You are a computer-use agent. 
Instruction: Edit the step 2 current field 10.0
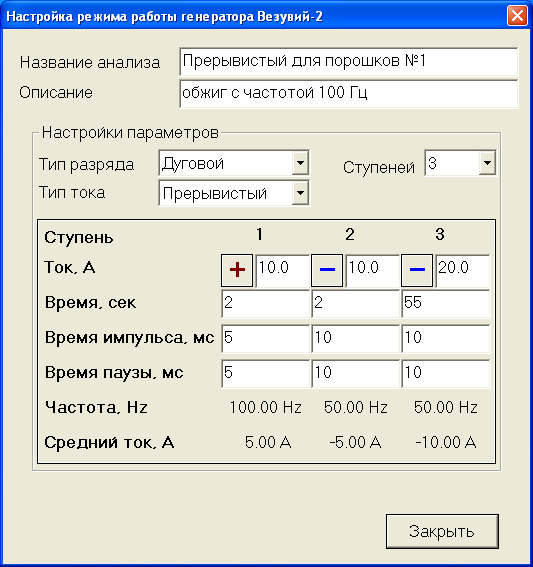(372, 270)
